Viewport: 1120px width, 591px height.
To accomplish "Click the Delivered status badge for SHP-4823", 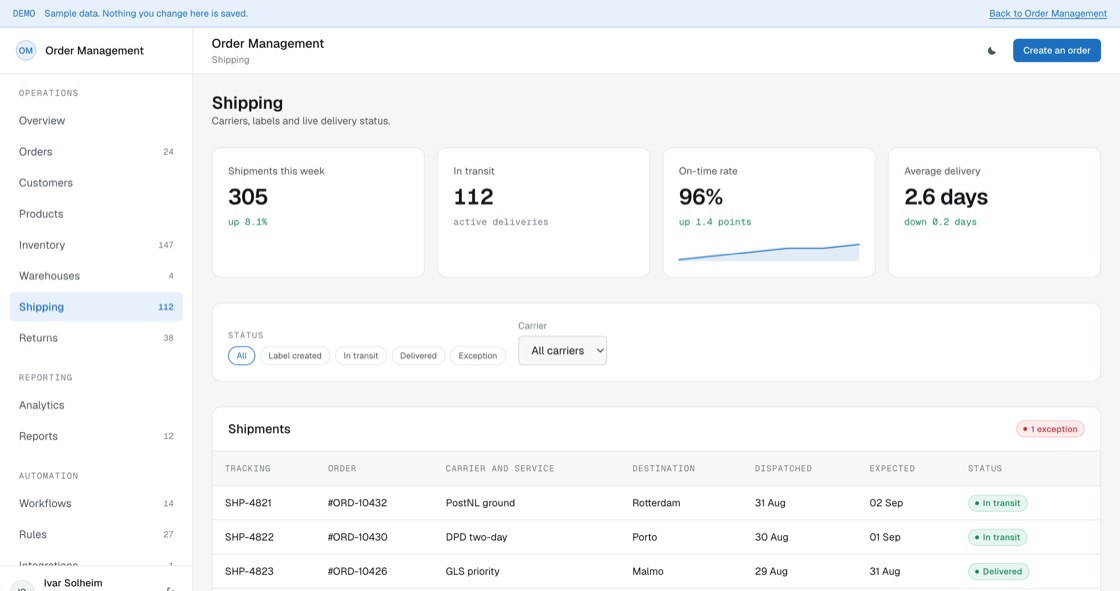I will [998, 572].
